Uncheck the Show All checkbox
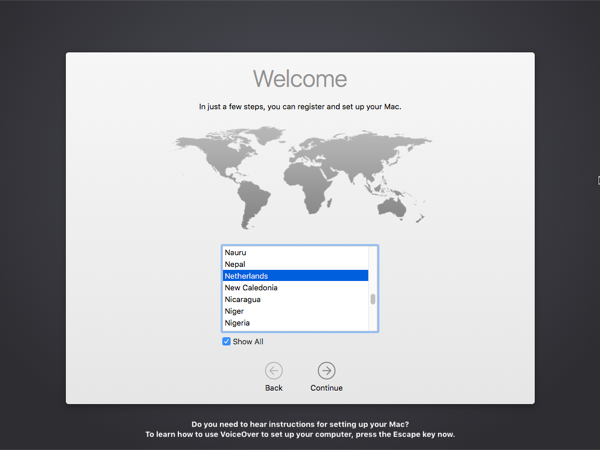Screen dimensions: 600x450 pos(227,342)
